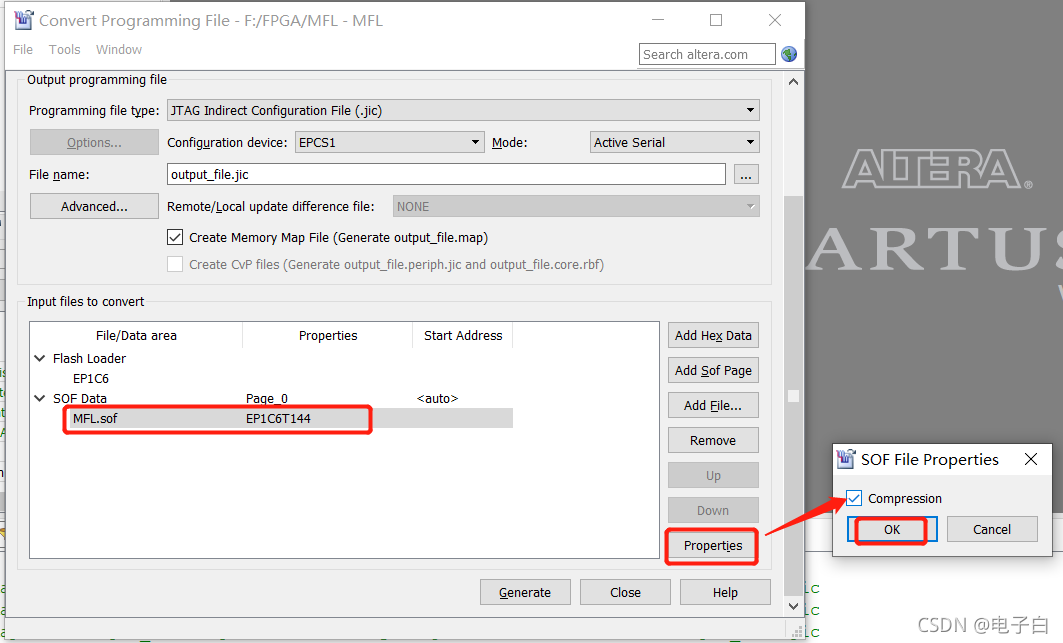Click the Add Sof Page button
The height and width of the screenshot is (643, 1063).
713,370
